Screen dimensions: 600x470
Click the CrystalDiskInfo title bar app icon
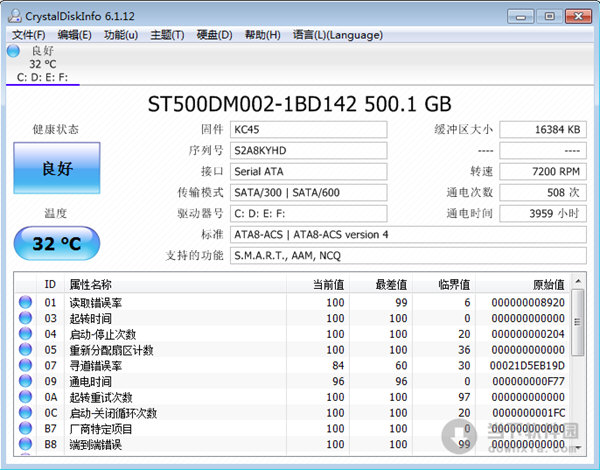[x=15, y=16]
